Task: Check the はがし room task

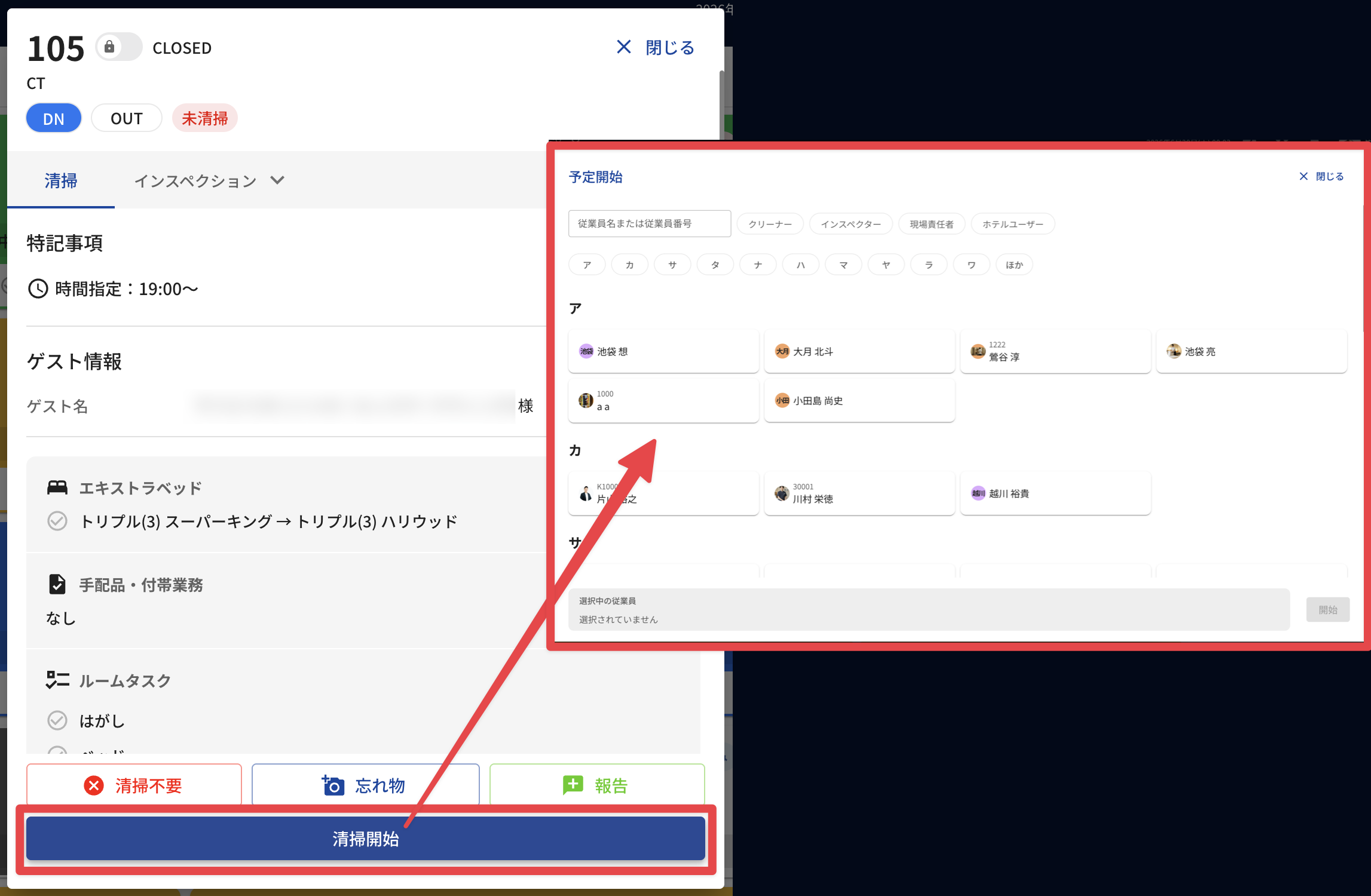Action: [x=57, y=720]
